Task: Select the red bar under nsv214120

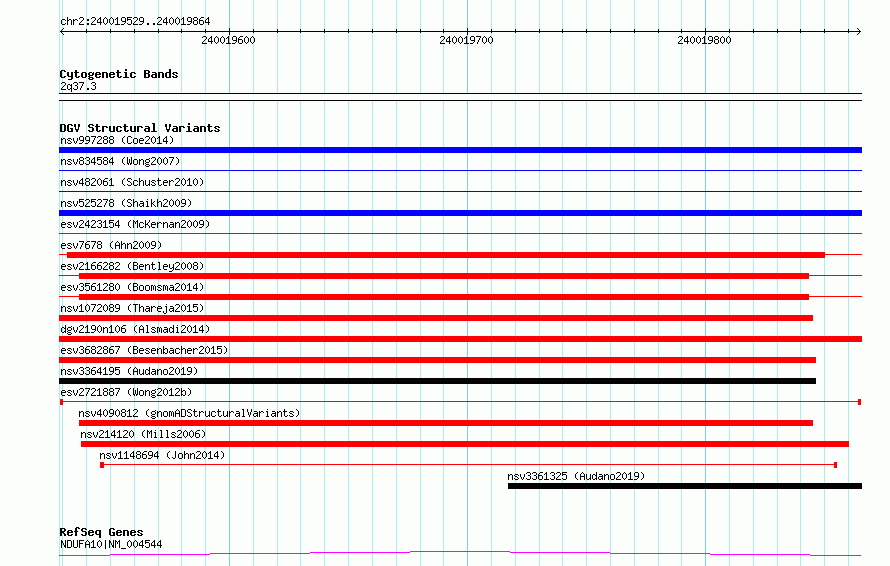Action: coord(465,444)
